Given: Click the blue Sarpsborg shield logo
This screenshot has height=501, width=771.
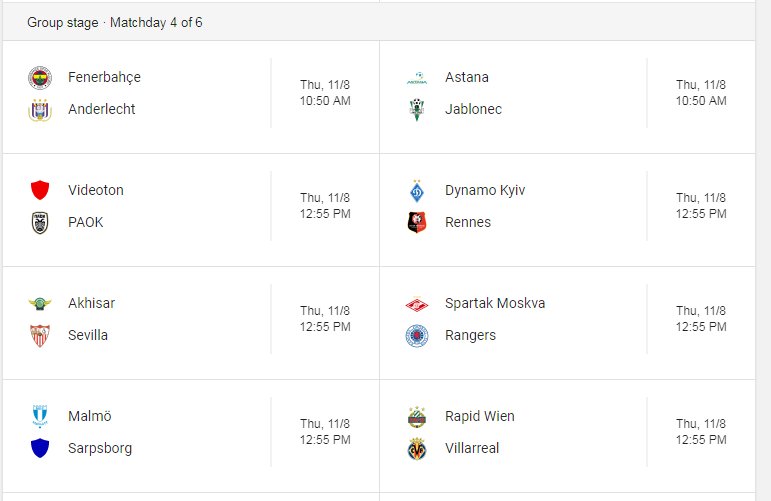Looking at the screenshot, I should tap(40, 448).
